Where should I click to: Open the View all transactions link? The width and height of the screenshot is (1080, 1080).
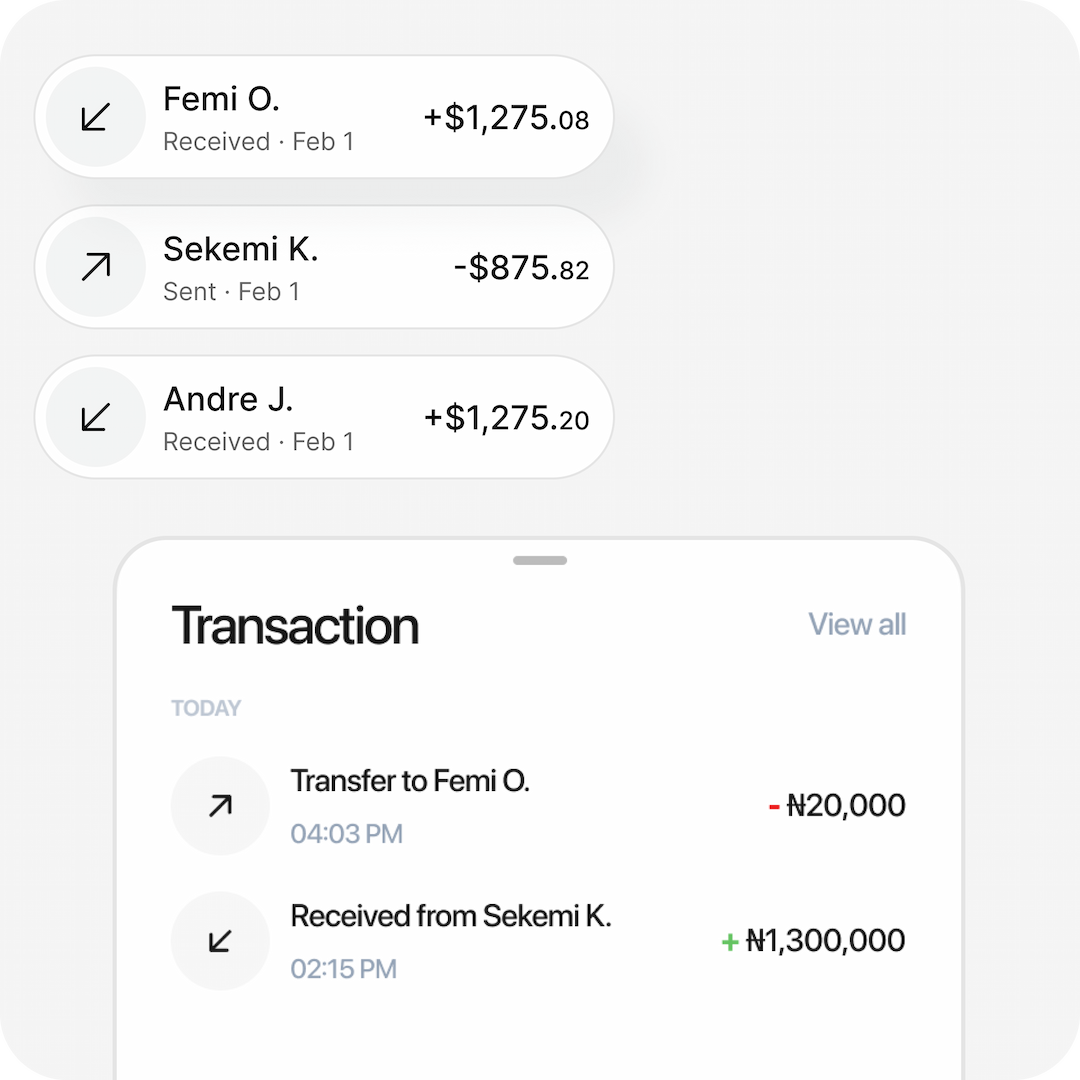point(857,625)
